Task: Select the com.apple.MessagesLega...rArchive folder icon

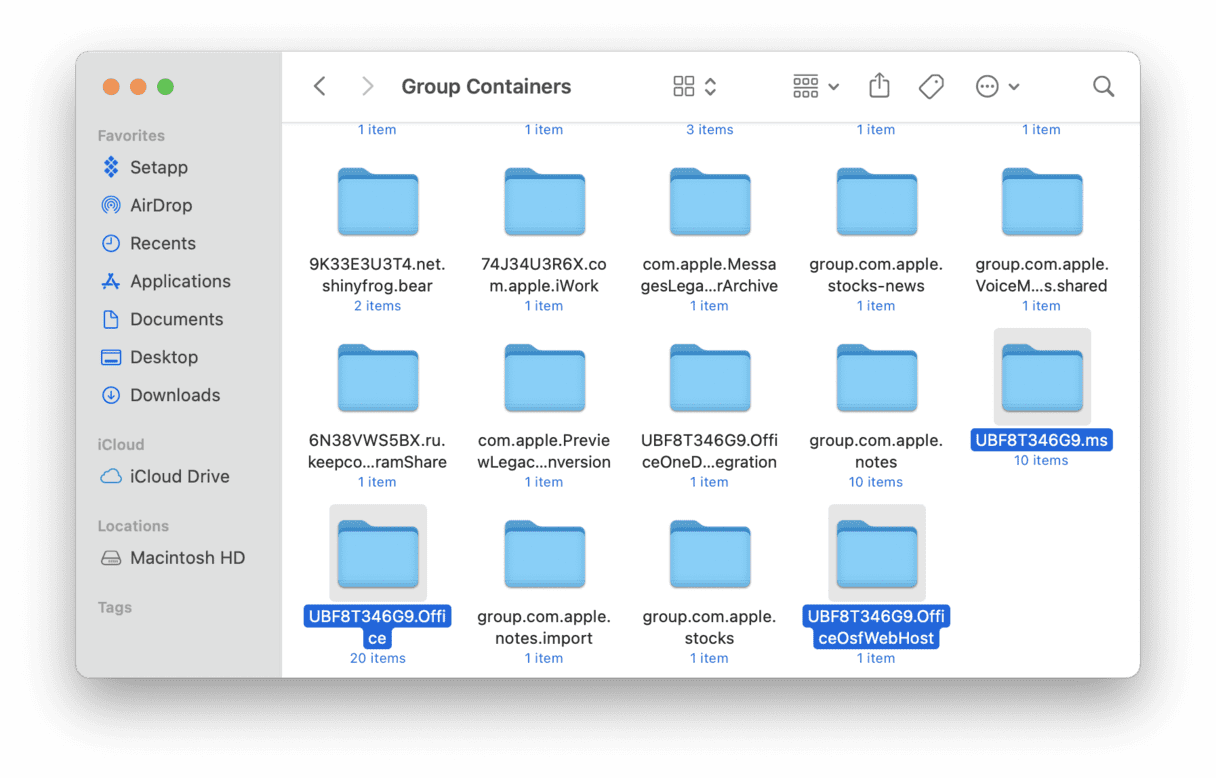Action: coord(710,202)
